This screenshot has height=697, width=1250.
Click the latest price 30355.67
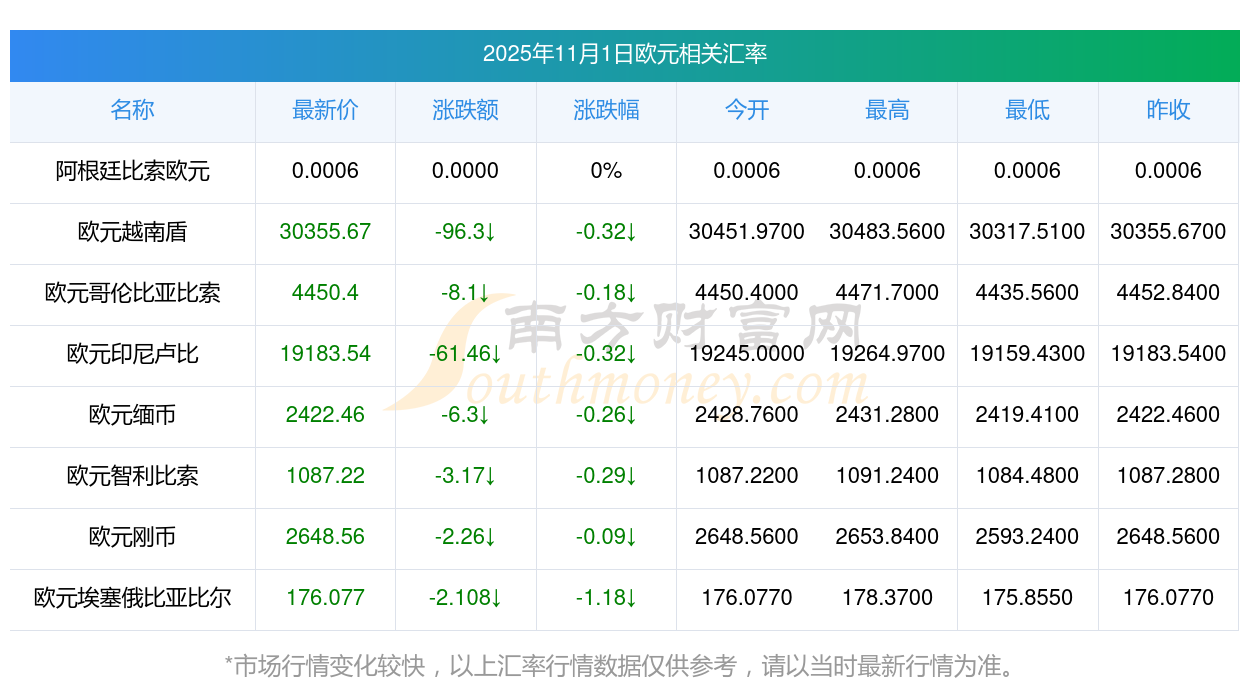point(325,232)
